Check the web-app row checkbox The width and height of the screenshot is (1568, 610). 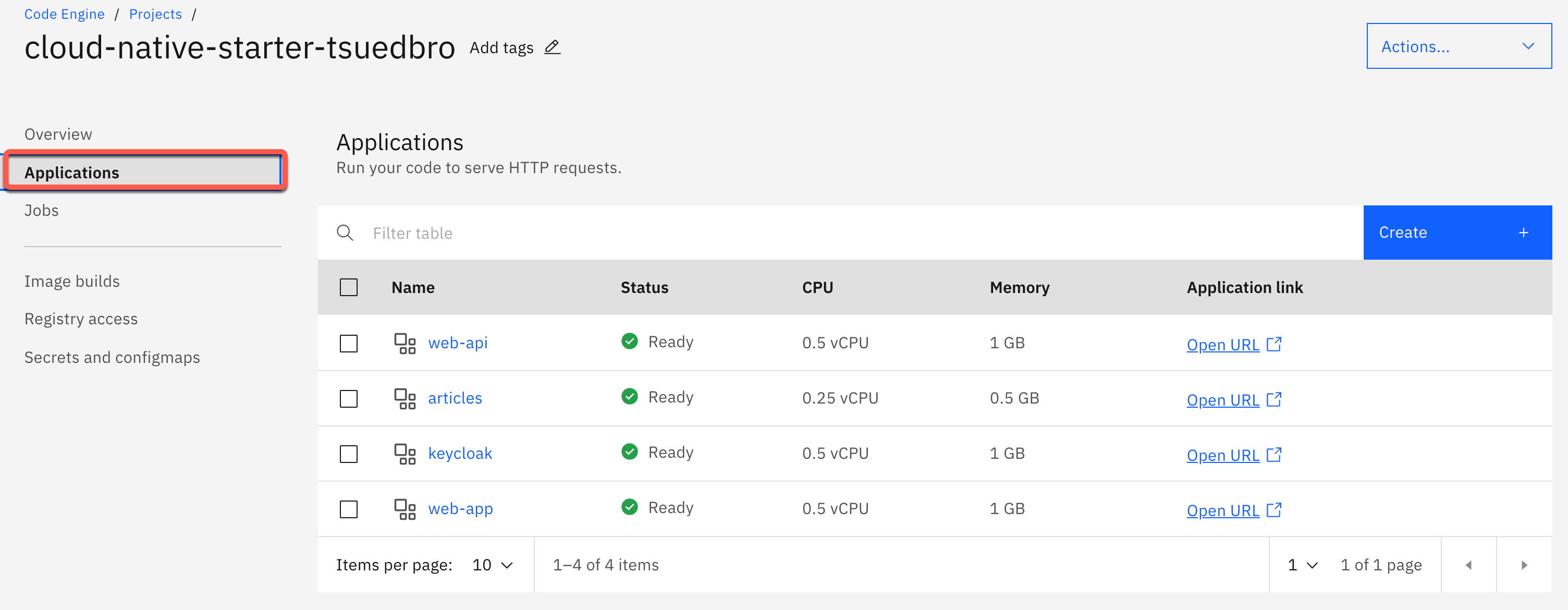point(349,509)
